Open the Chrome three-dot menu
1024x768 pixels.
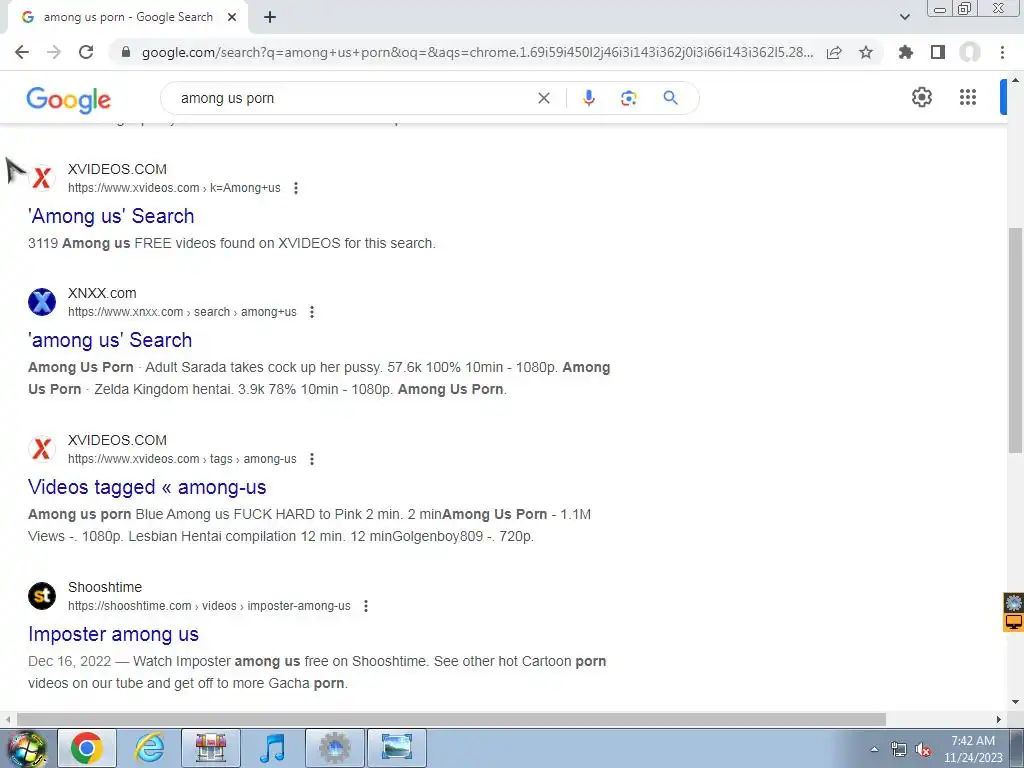(1002, 52)
